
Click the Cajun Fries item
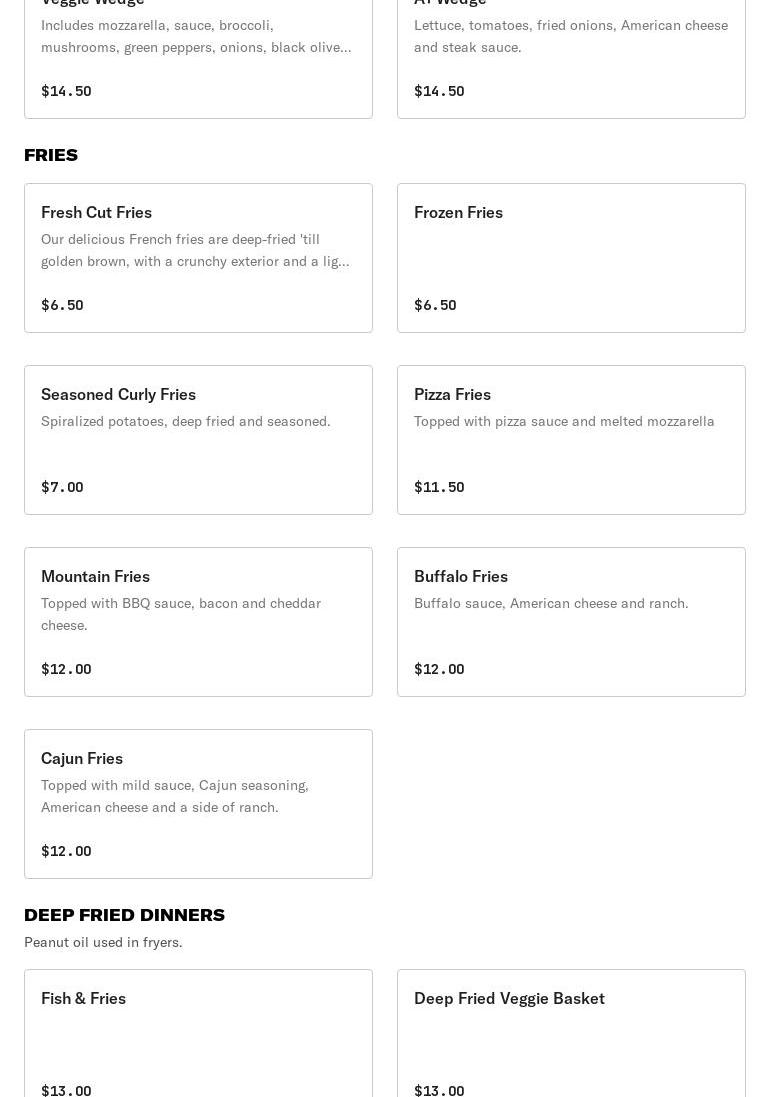tap(198, 803)
